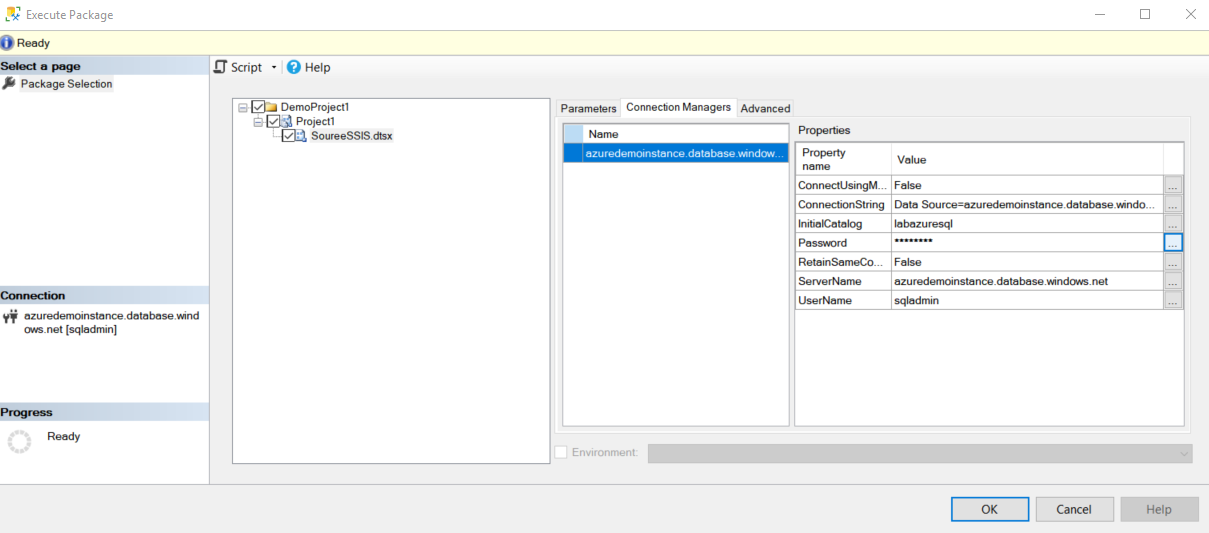The width and height of the screenshot is (1209, 533).
Task: Collapse the Project1 tree node
Action: pyautogui.click(x=258, y=121)
